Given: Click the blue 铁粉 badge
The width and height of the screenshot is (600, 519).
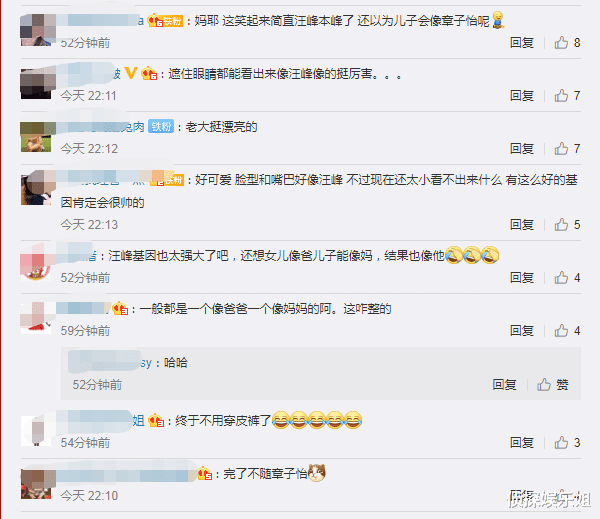Looking at the screenshot, I should click(x=161, y=126).
